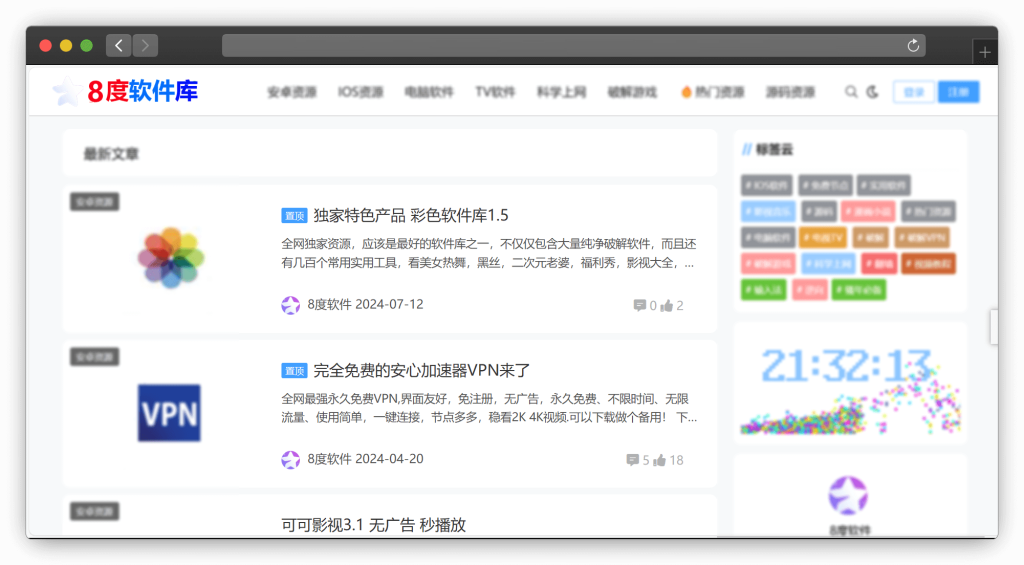Go to 电脑软件 in navigation
1024x565 pixels.
[428, 92]
